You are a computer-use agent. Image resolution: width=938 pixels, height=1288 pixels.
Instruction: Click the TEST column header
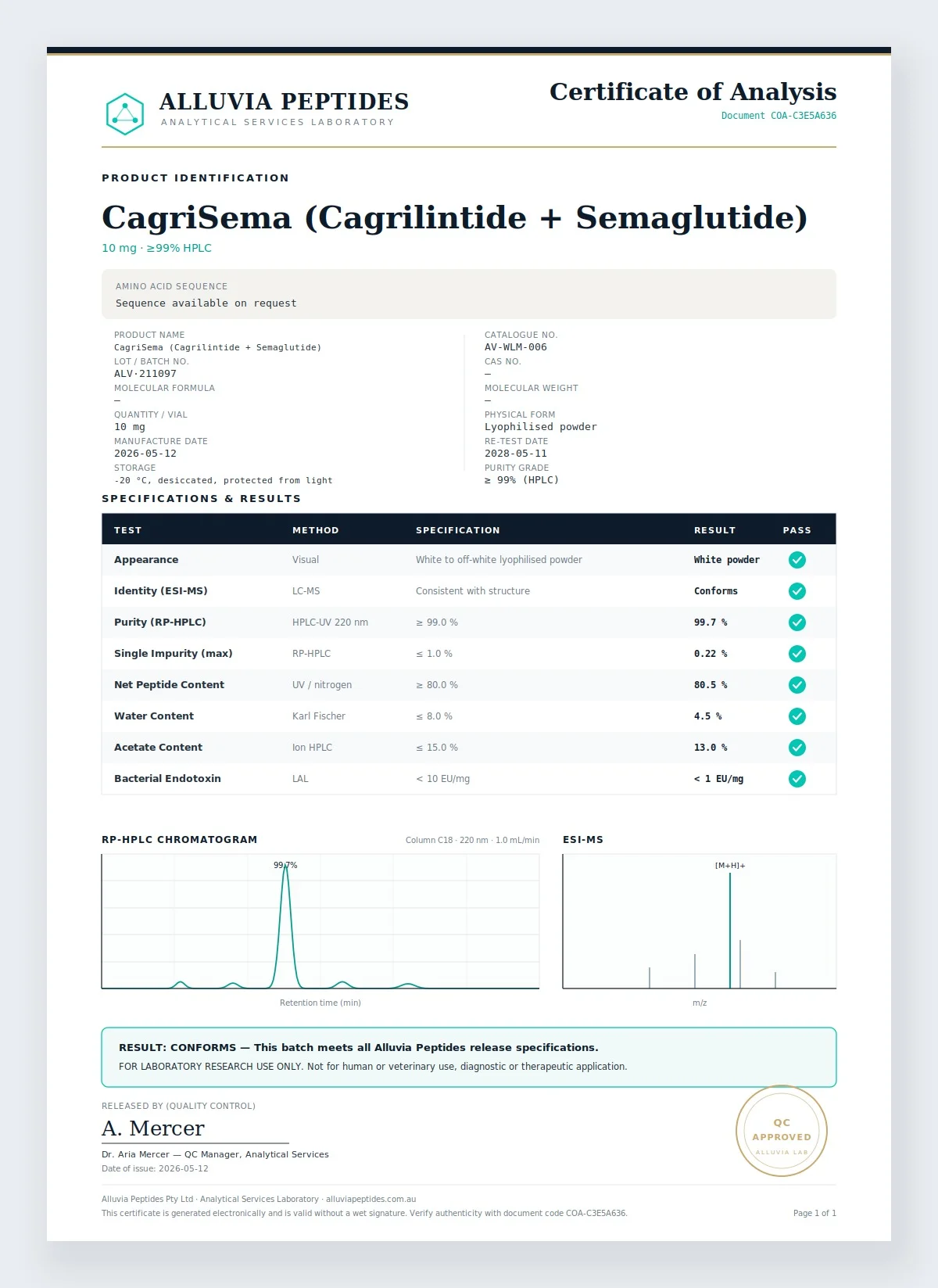click(x=128, y=530)
